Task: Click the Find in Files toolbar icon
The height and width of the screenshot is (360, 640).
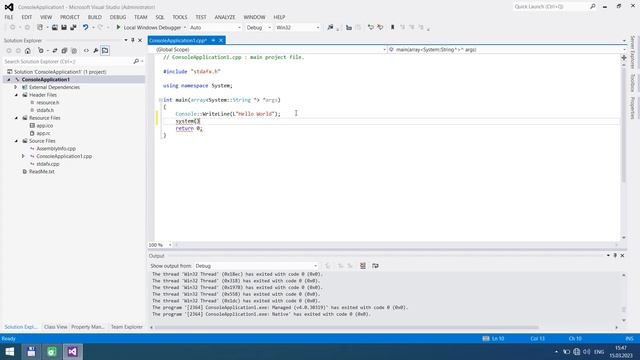Action: pyautogui.click(x=330, y=27)
